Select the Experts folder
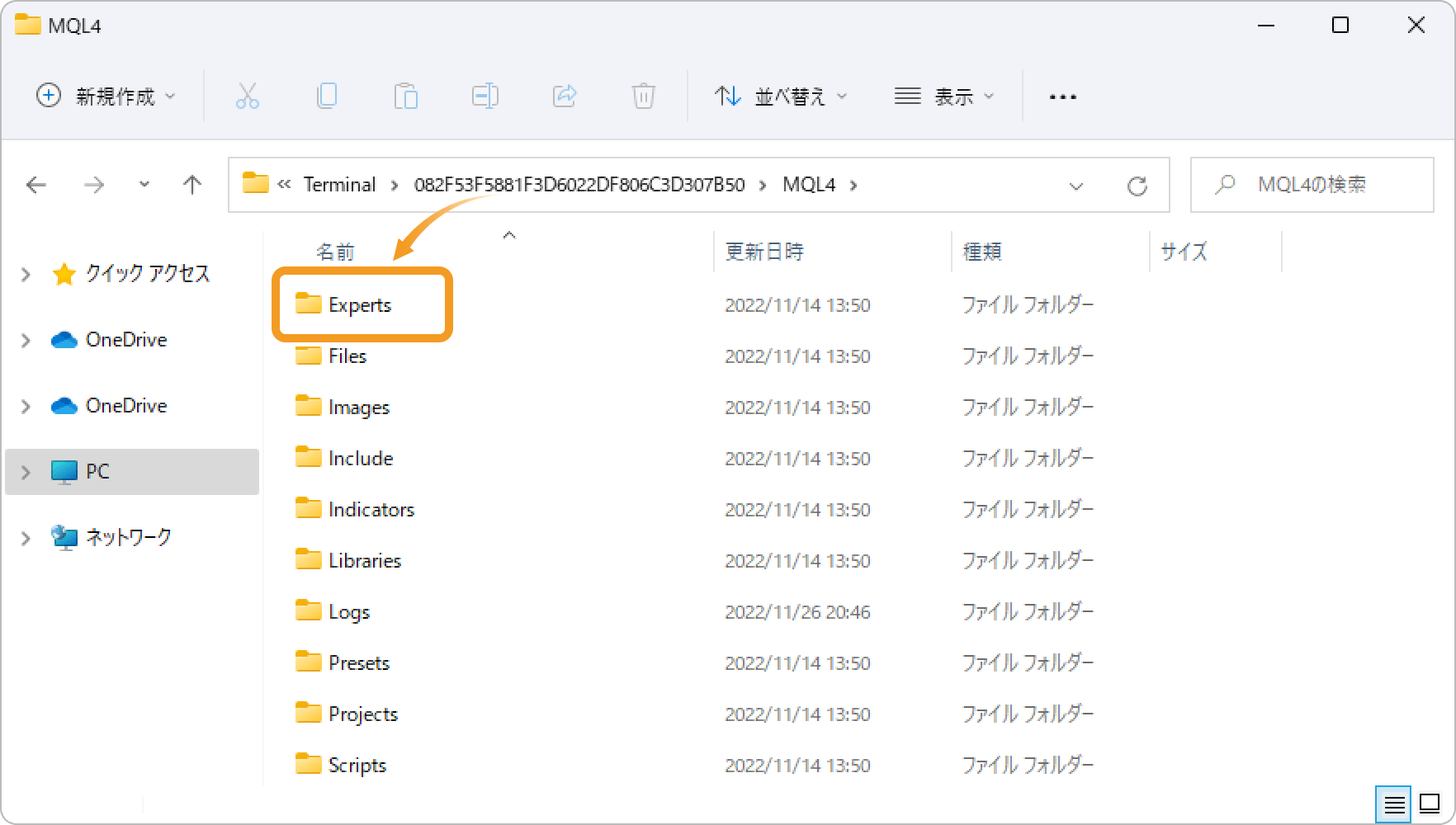Screen dimensions: 1456x825 [360, 305]
